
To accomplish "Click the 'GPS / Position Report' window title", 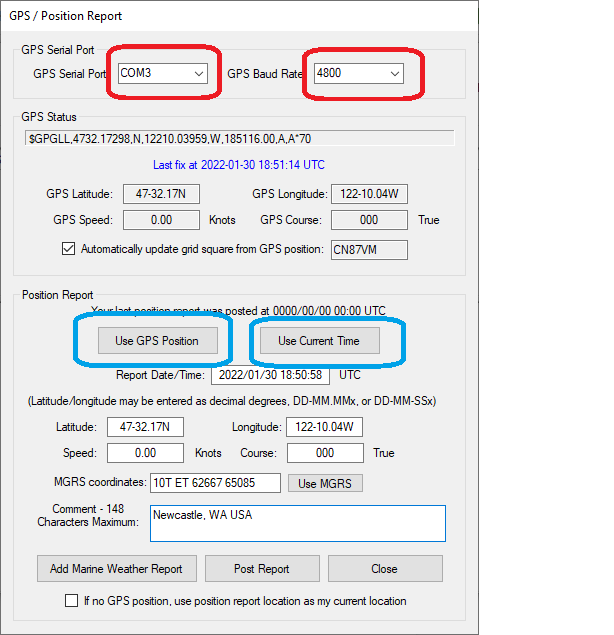I will tap(66, 16).
